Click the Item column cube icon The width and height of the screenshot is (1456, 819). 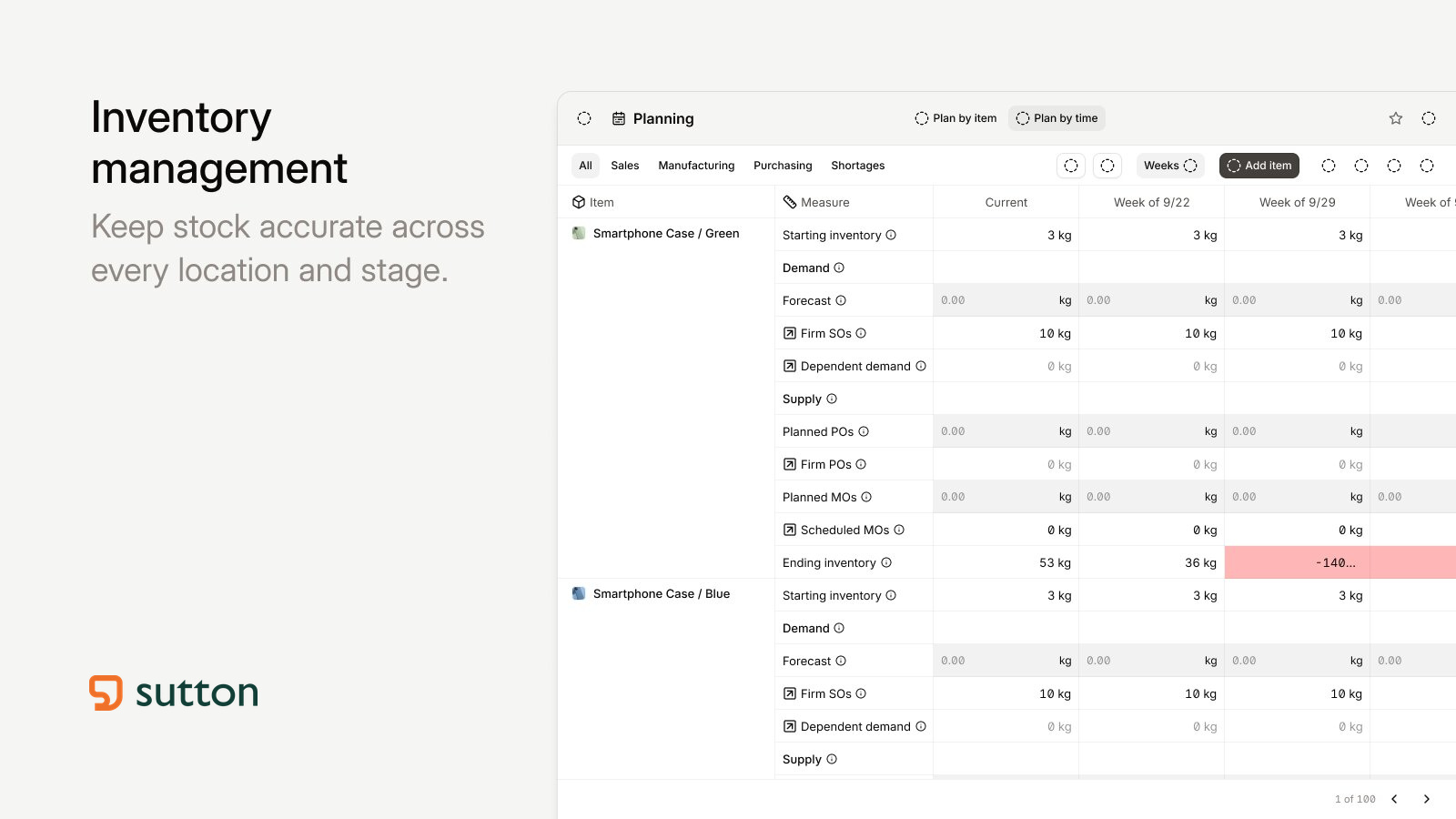tap(579, 202)
